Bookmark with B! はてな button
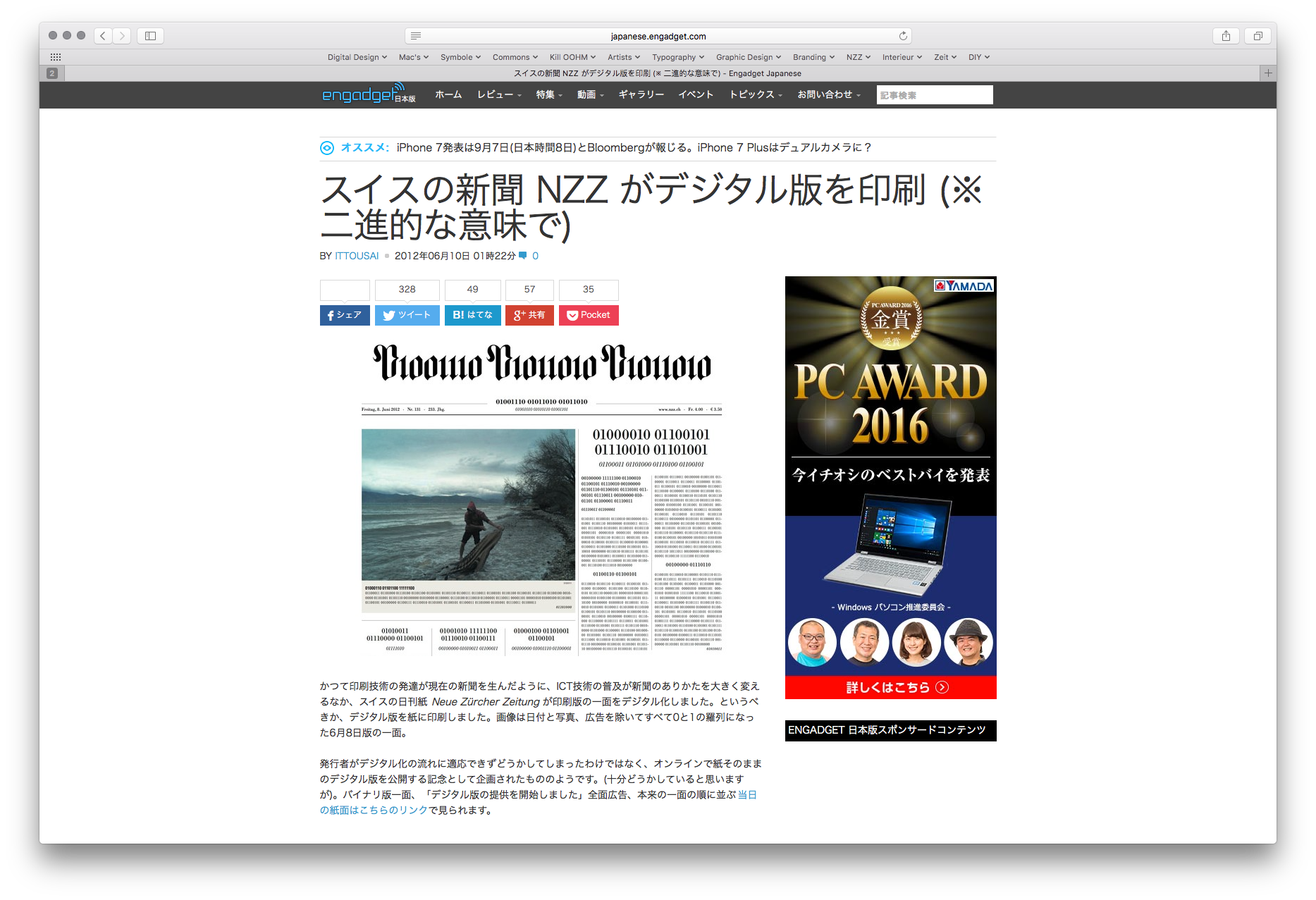Image resolution: width=1316 pixels, height=900 pixels. click(472, 315)
